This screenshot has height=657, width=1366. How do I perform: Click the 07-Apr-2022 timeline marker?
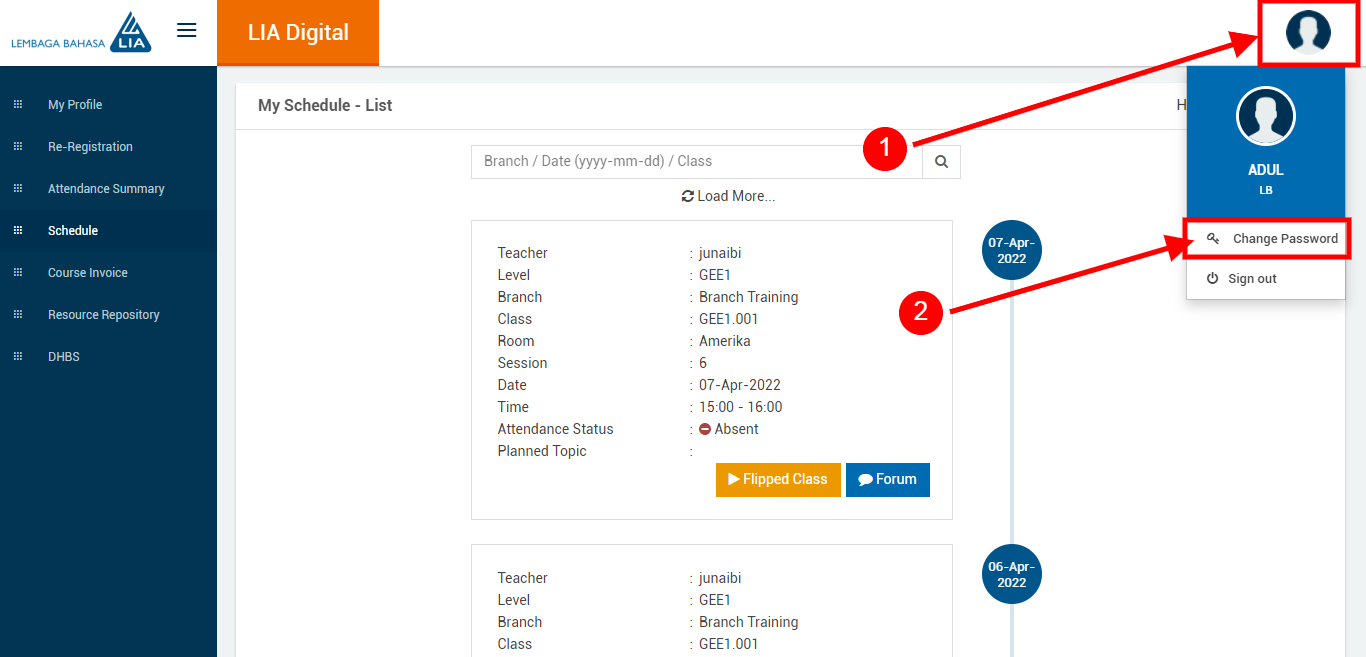(x=1011, y=250)
